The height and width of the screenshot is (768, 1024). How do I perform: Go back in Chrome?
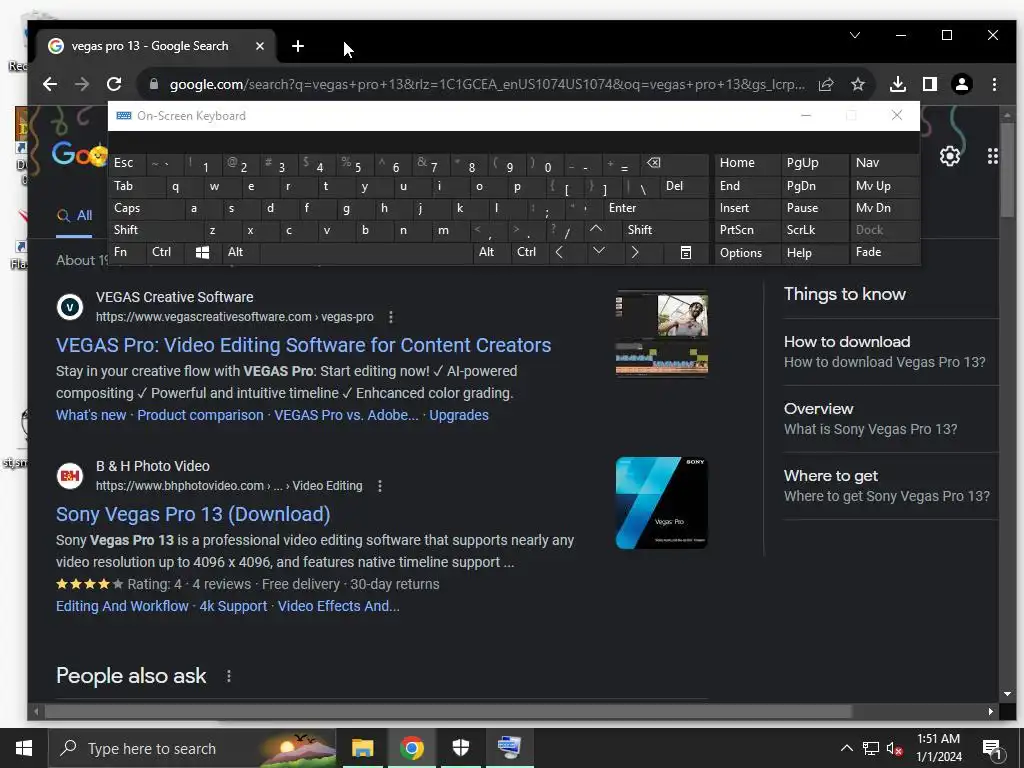(x=50, y=84)
